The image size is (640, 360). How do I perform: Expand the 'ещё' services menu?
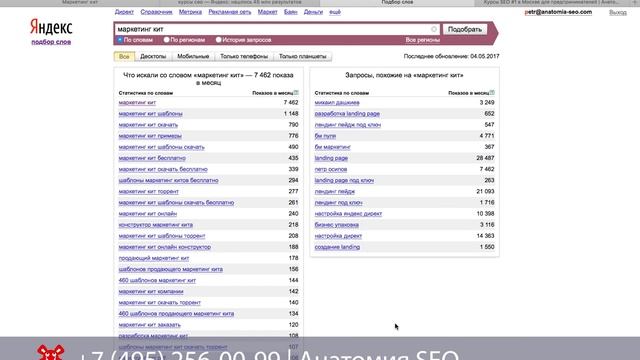335,12
